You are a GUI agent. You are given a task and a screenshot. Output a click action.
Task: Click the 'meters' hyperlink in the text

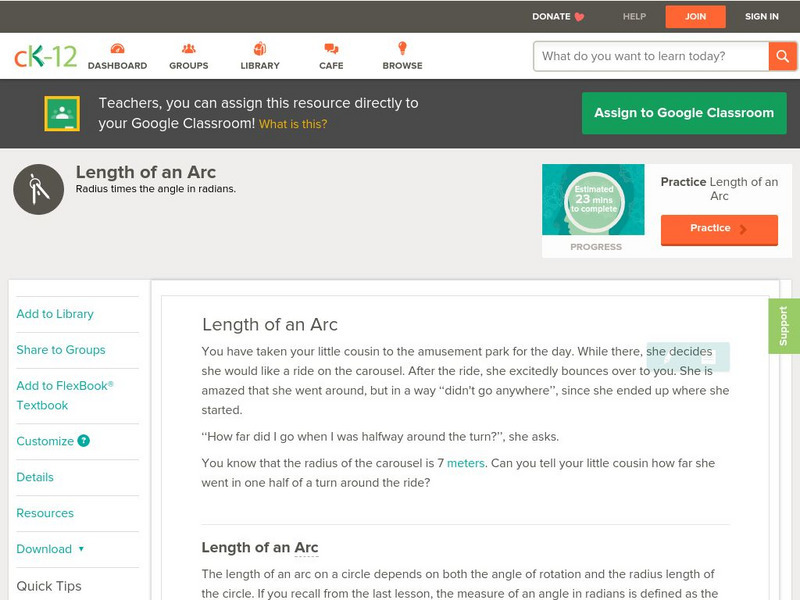(466, 463)
